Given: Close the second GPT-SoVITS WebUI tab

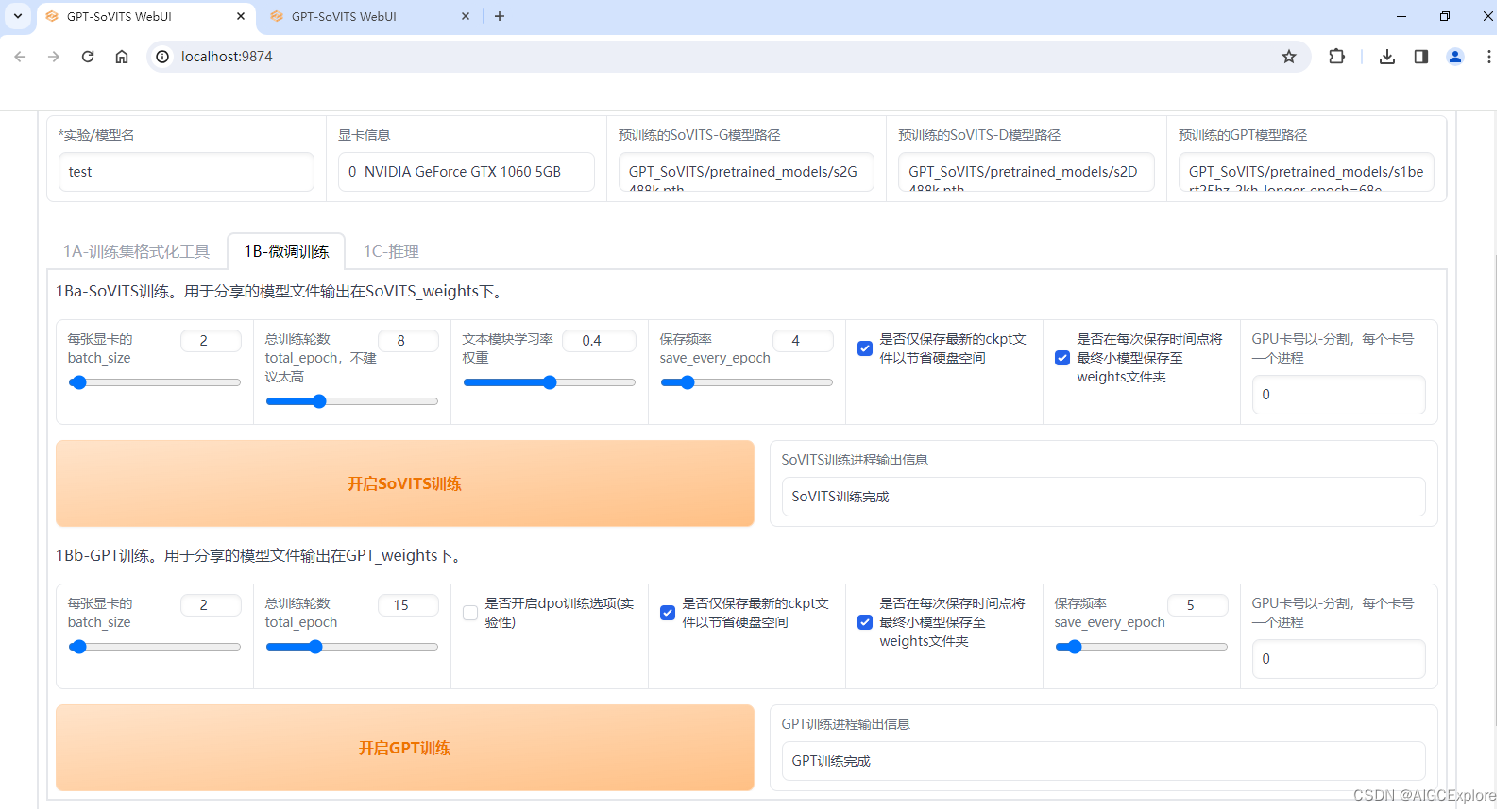Looking at the screenshot, I should point(466,16).
